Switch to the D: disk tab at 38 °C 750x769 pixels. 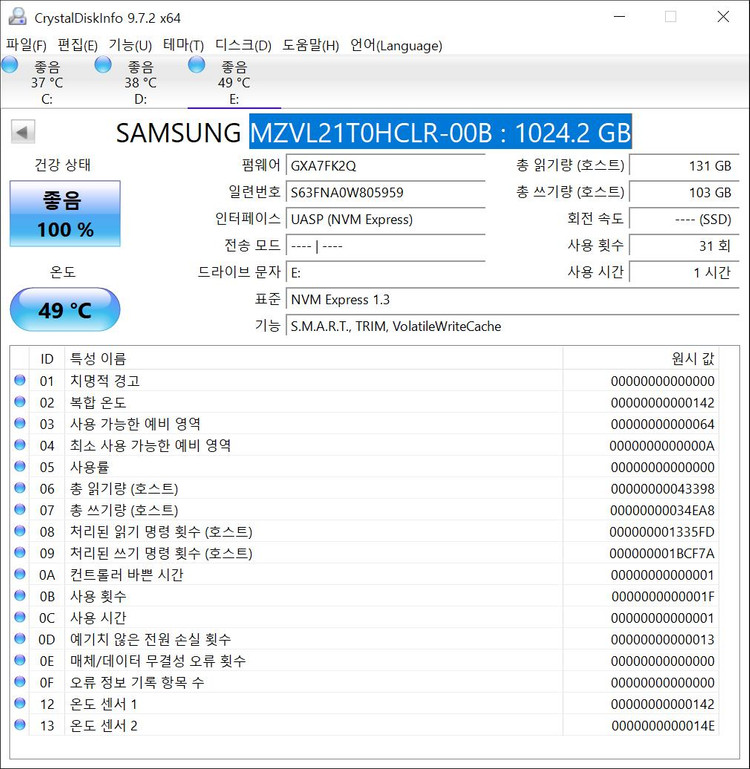tap(141, 81)
